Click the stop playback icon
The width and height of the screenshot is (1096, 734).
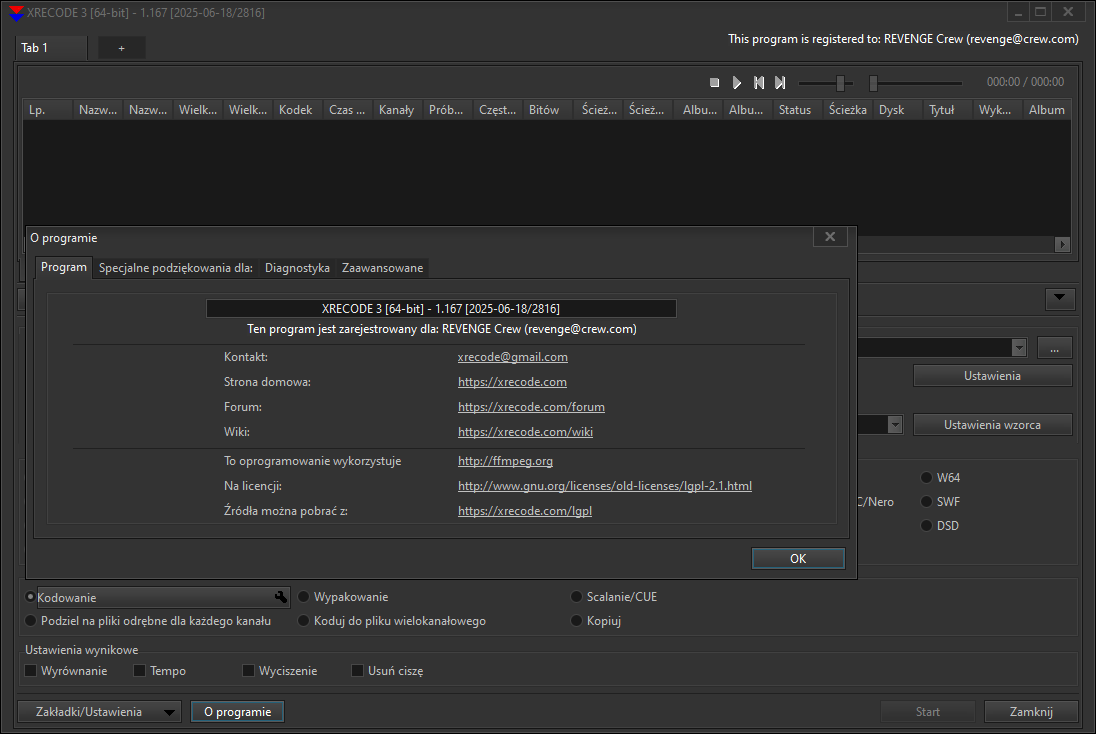(x=714, y=82)
